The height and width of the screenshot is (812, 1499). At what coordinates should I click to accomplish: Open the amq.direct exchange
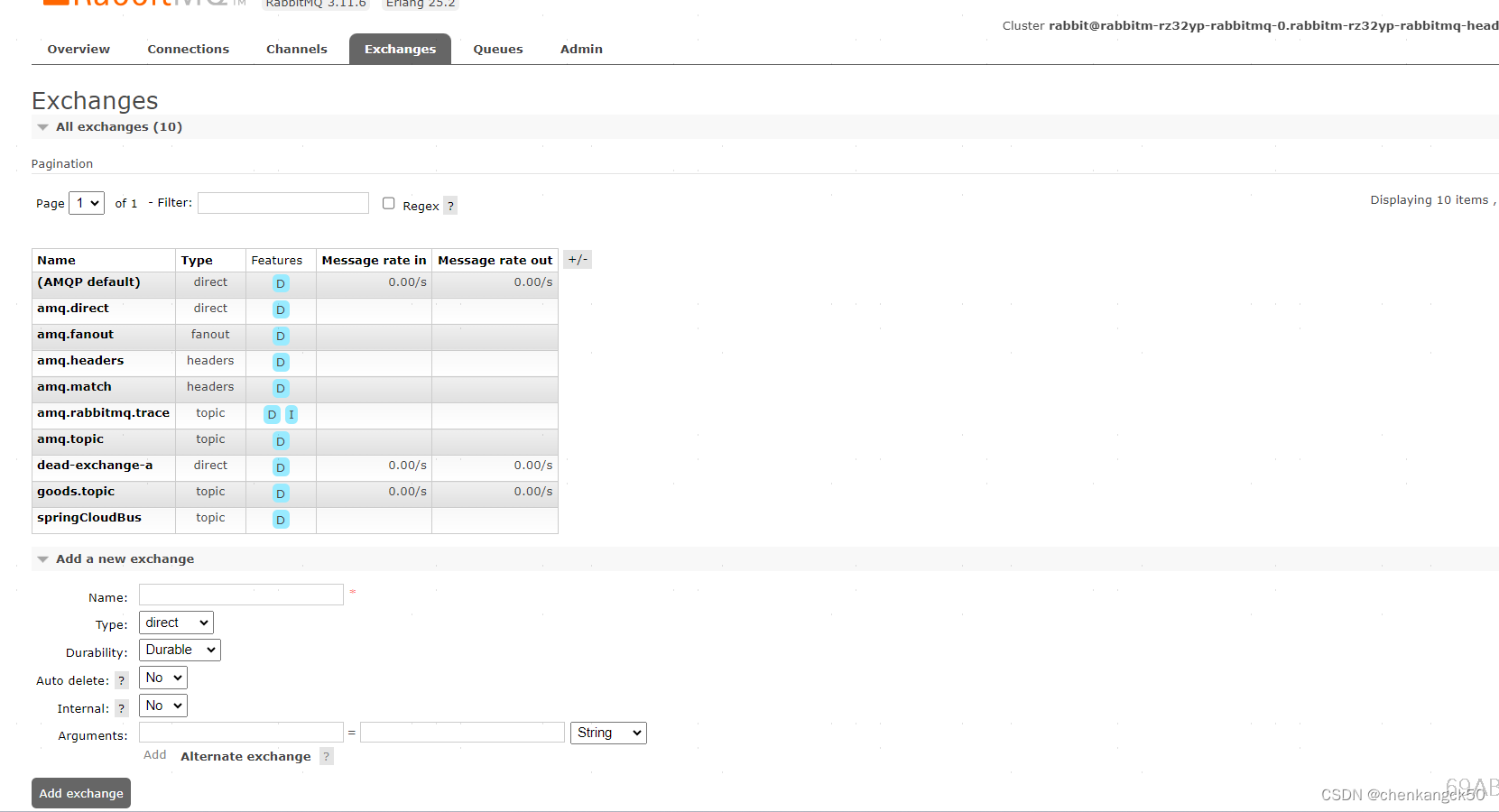(73, 309)
